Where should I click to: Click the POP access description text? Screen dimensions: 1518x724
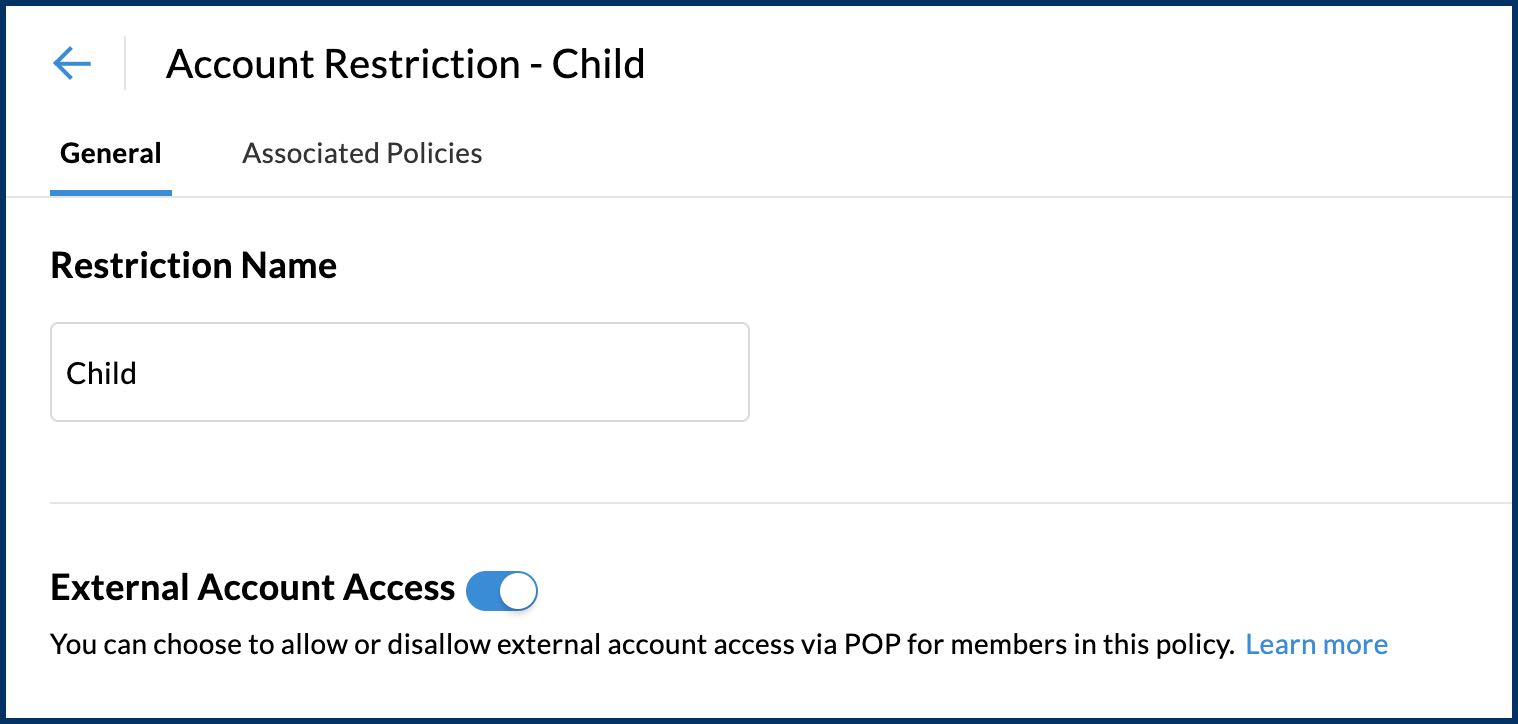click(642, 645)
